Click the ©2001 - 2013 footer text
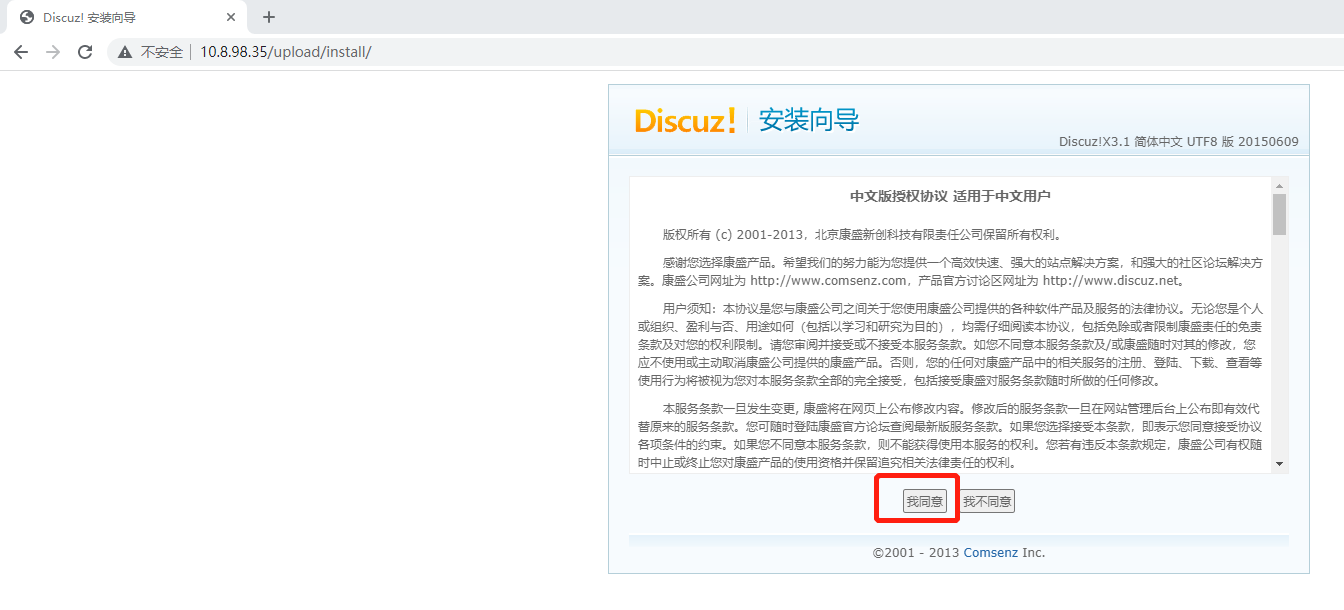Image resolution: width=1344 pixels, height=610 pixels. click(x=916, y=552)
